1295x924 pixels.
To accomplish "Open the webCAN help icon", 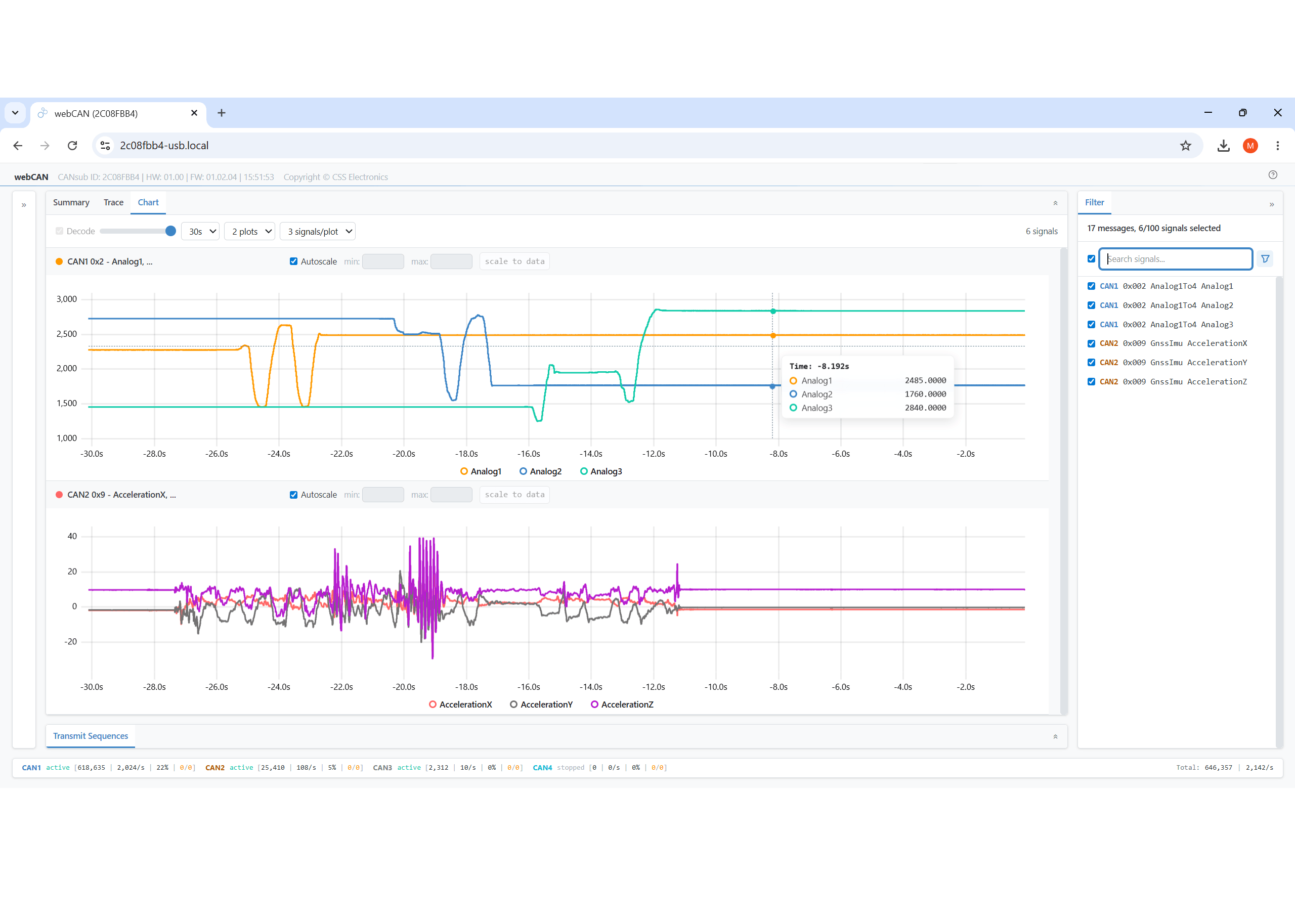I will [x=1273, y=175].
